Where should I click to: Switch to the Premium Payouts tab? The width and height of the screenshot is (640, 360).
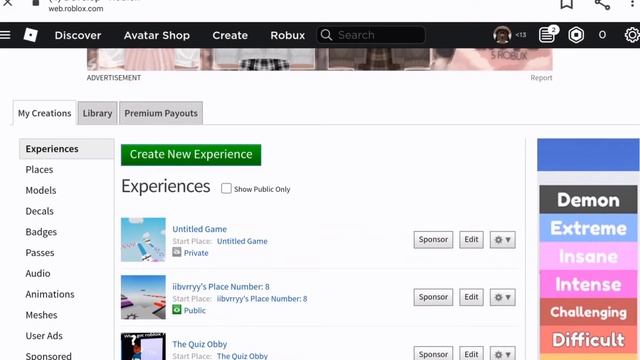pyautogui.click(x=161, y=113)
